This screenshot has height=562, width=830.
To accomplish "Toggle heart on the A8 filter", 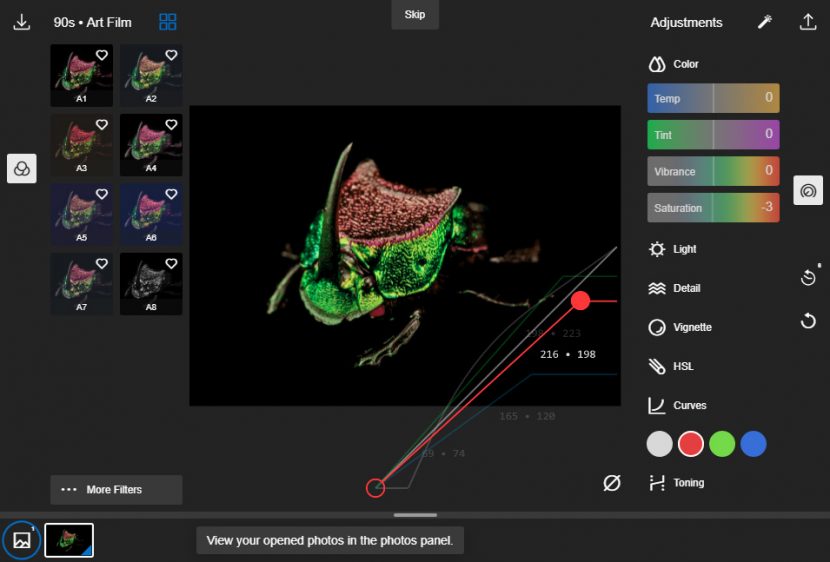I will 171,264.
